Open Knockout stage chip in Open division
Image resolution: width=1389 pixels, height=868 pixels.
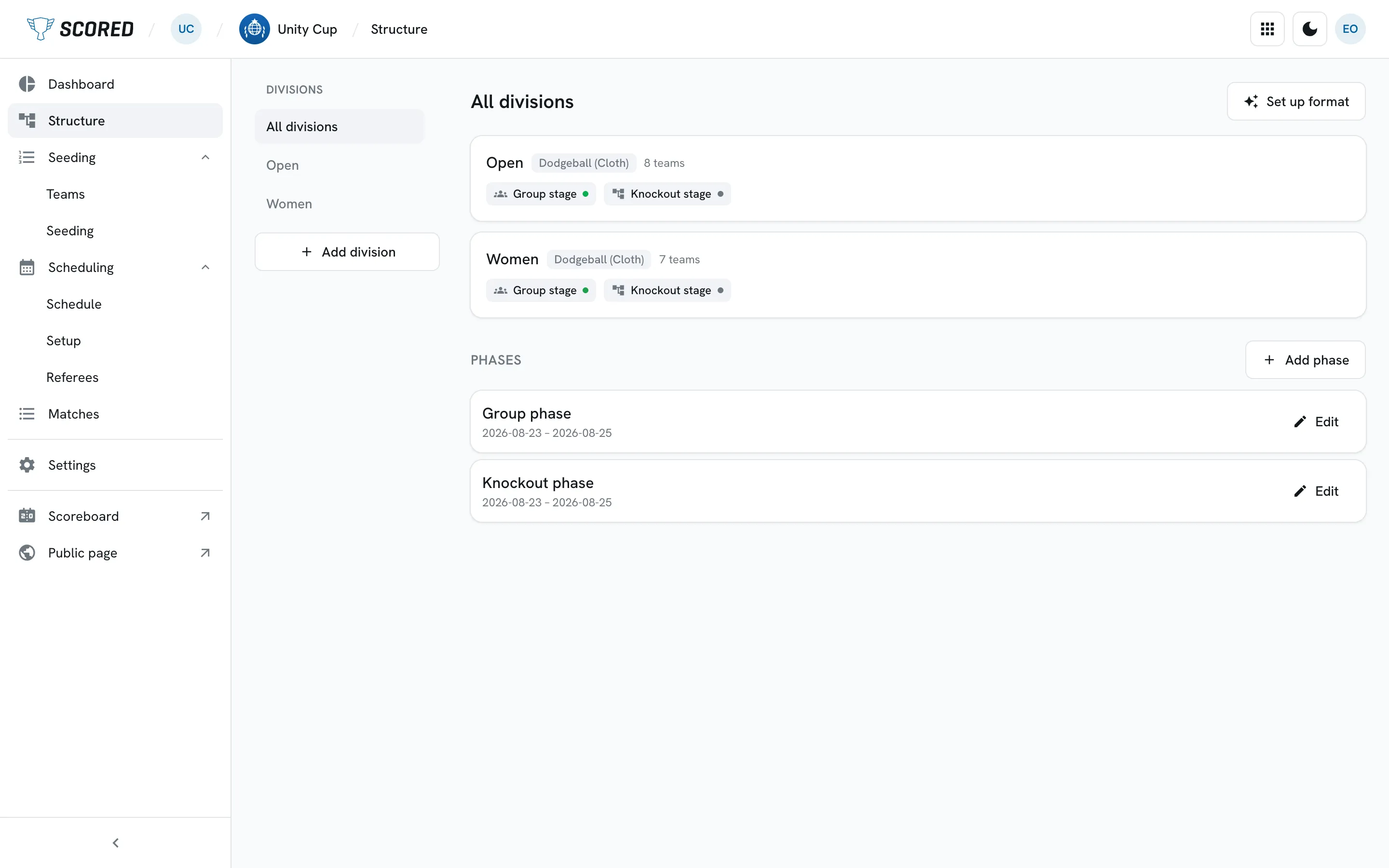click(667, 194)
